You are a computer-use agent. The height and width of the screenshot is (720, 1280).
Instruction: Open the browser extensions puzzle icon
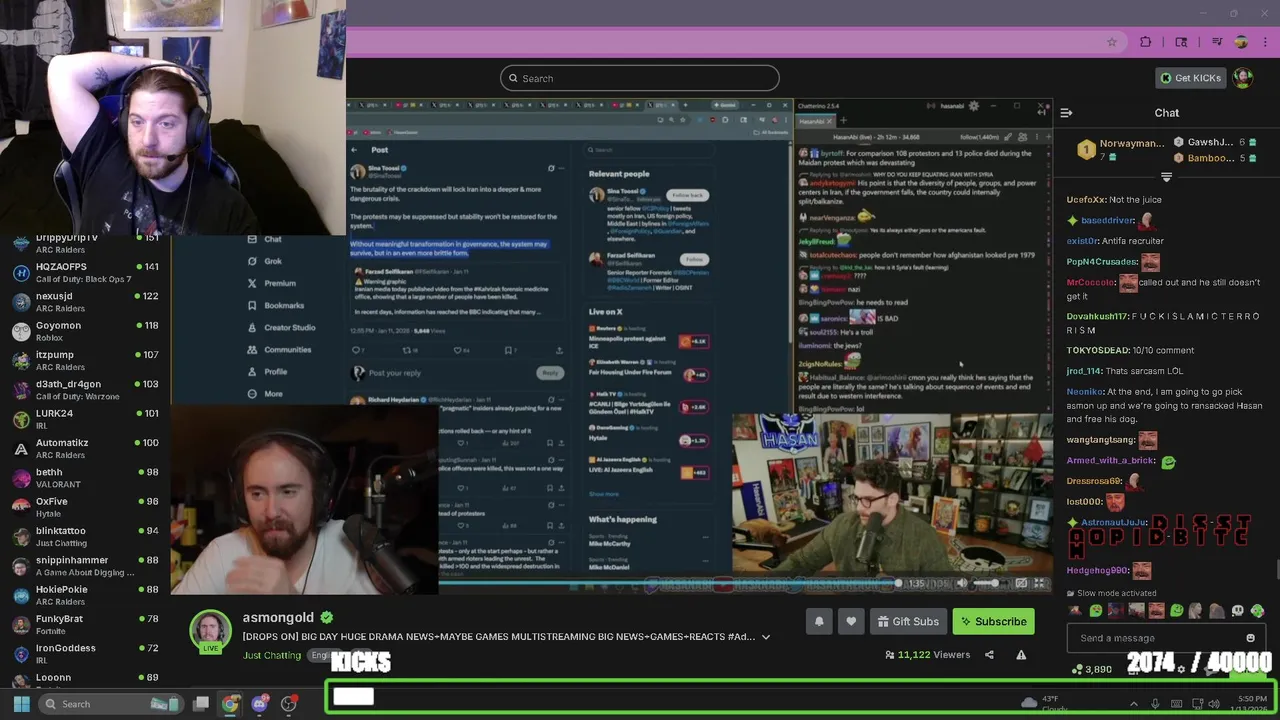[1146, 42]
